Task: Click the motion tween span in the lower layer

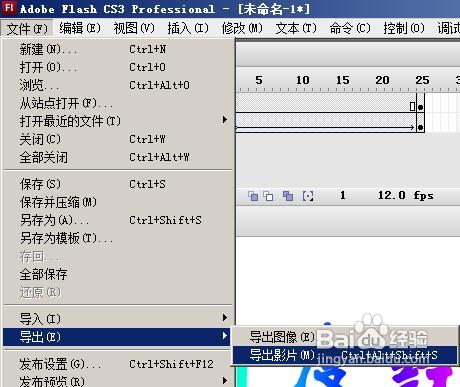Action: coord(326,123)
